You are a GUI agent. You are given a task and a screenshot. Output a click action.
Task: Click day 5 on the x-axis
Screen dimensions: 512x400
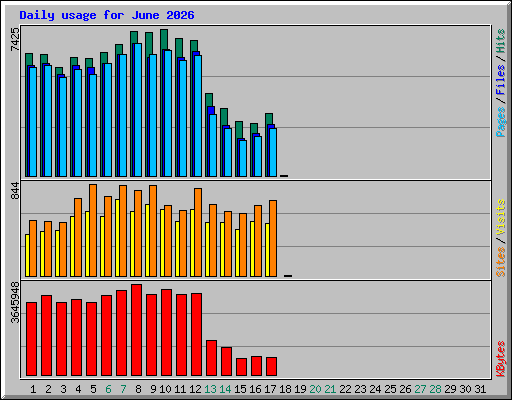(93, 389)
